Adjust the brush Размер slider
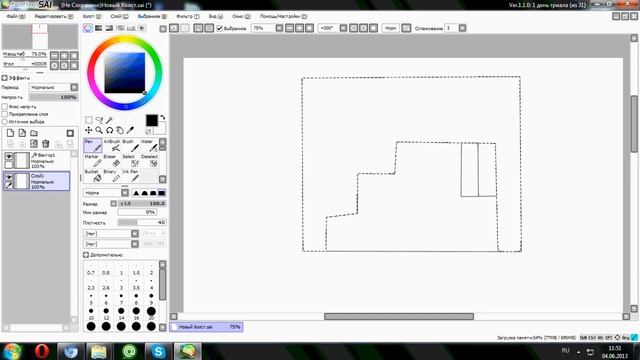The height and width of the screenshot is (360, 640). click(x=142, y=203)
